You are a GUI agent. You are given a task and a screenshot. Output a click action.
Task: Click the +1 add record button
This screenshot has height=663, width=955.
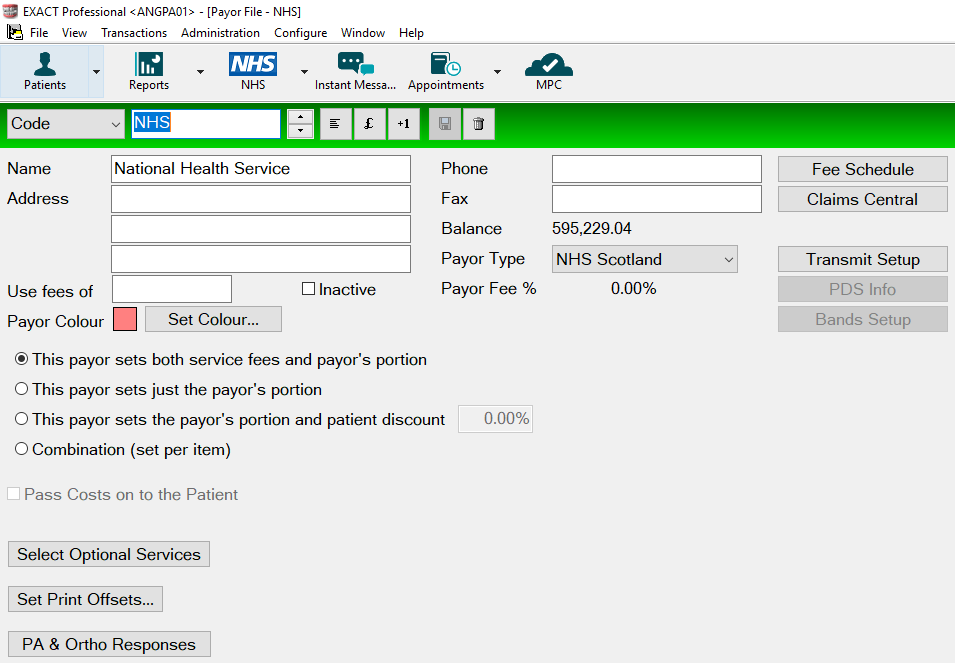[x=403, y=124]
